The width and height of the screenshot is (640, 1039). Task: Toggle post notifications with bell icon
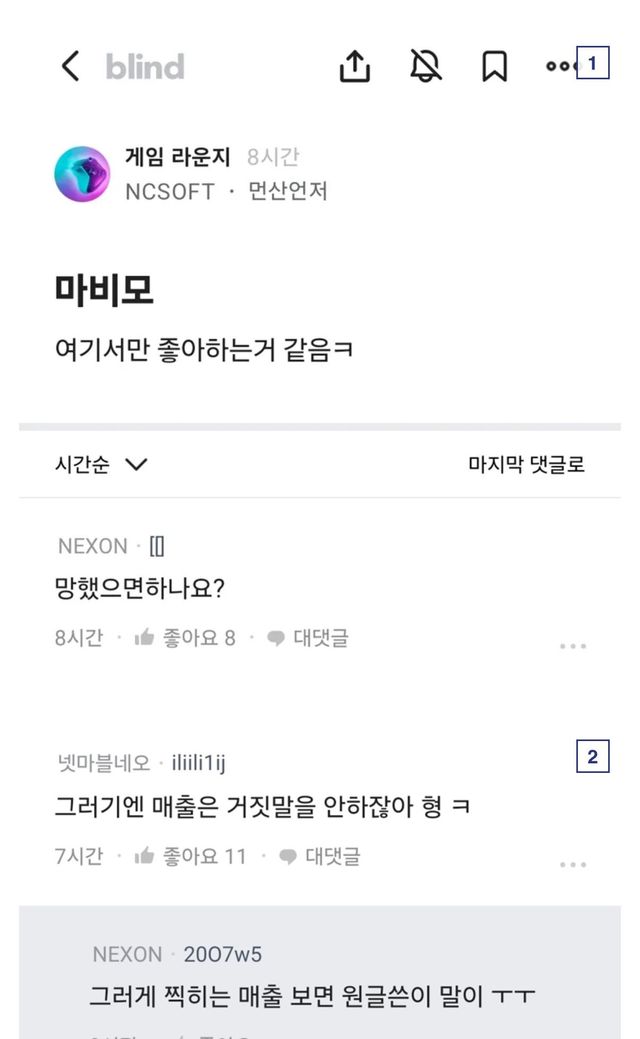tap(426, 67)
